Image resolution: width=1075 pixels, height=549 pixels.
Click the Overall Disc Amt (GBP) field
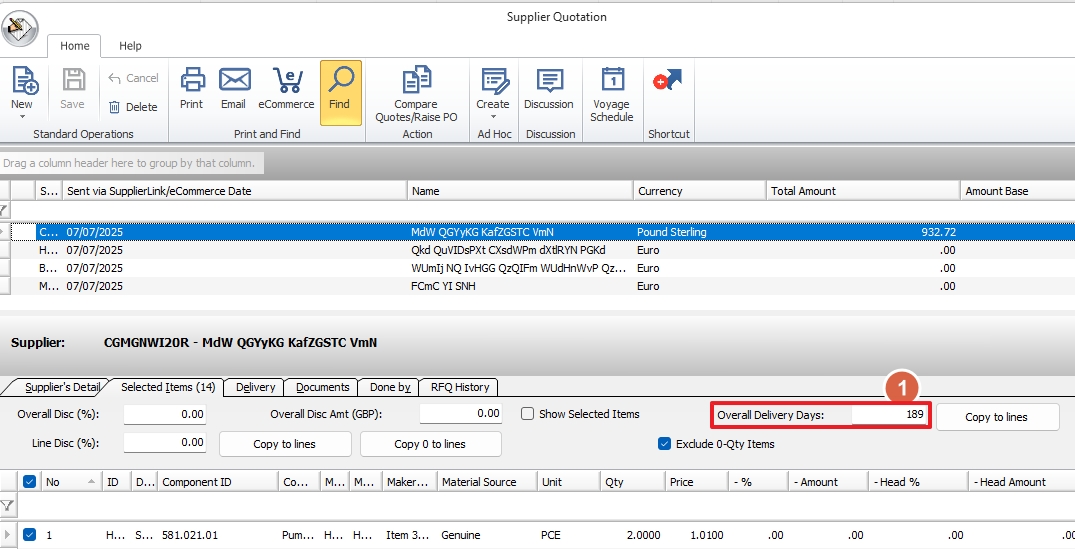tap(461, 413)
